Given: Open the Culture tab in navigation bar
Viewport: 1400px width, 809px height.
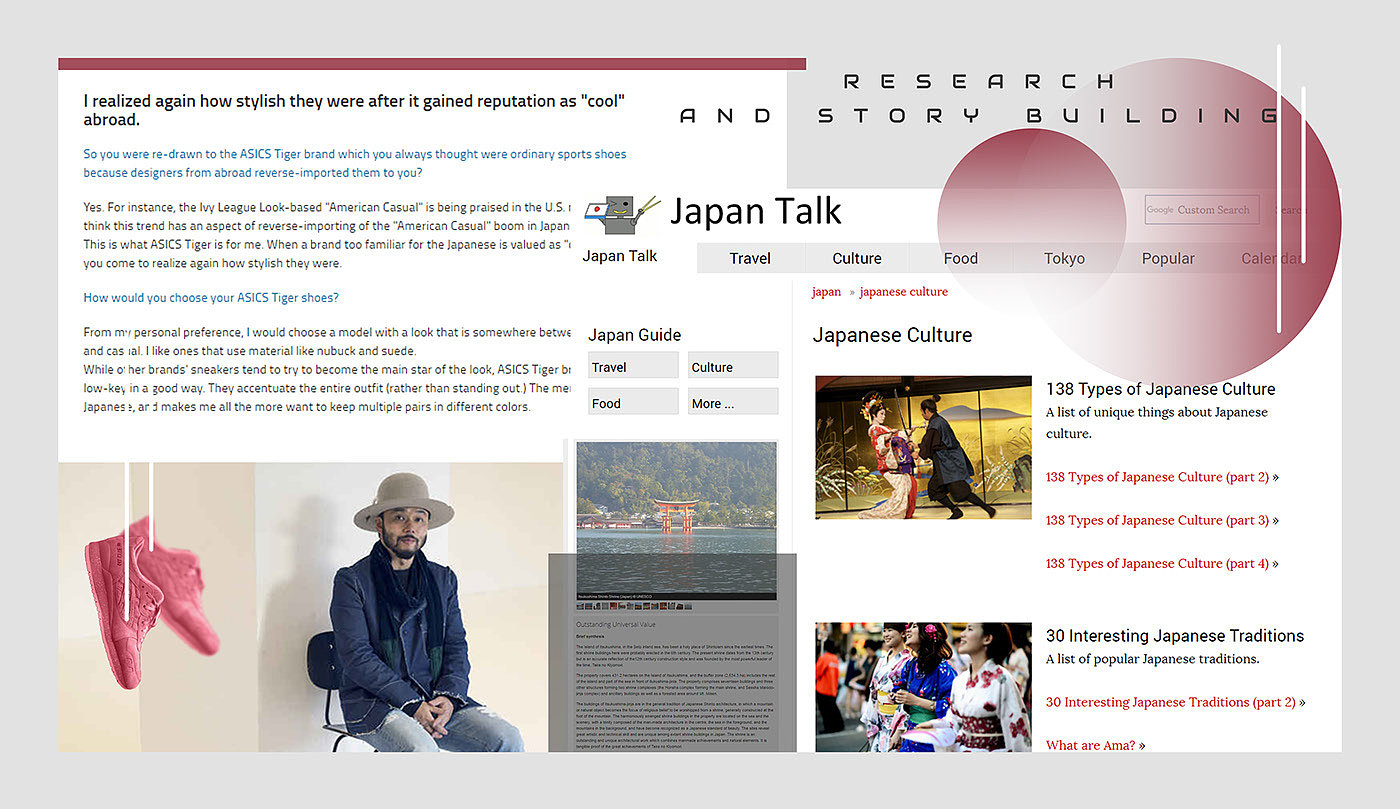Looking at the screenshot, I should pyautogui.click(x=857, y=258).
